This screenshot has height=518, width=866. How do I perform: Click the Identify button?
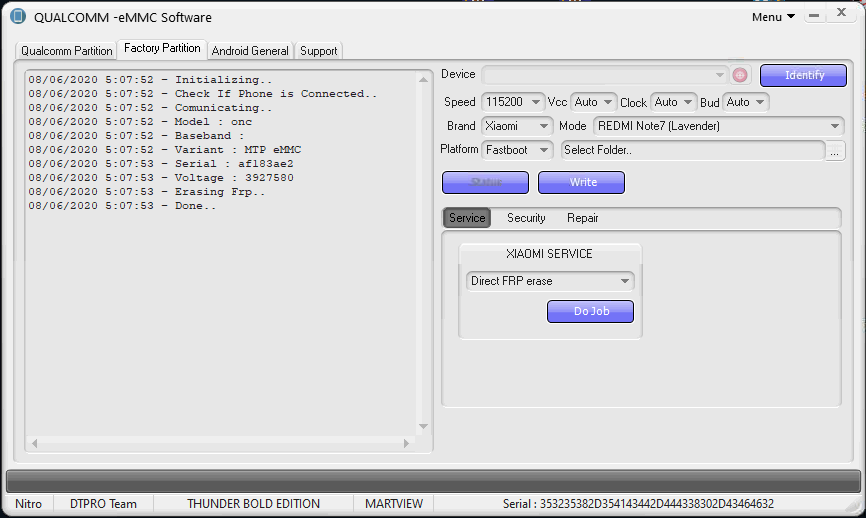804,75
